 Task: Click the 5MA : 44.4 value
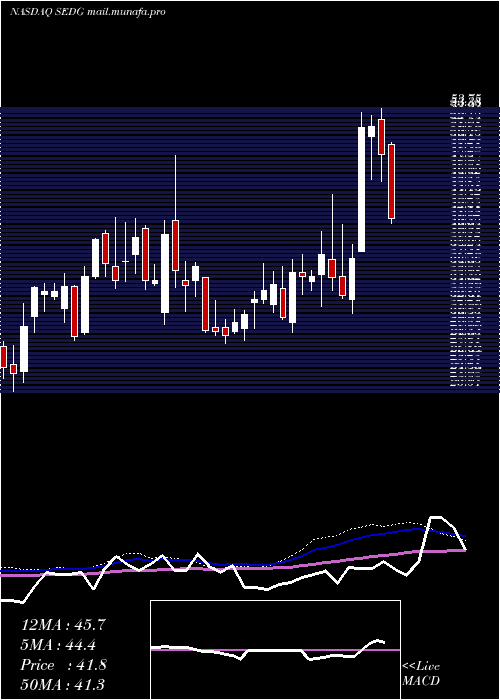(x=58, y=645)
